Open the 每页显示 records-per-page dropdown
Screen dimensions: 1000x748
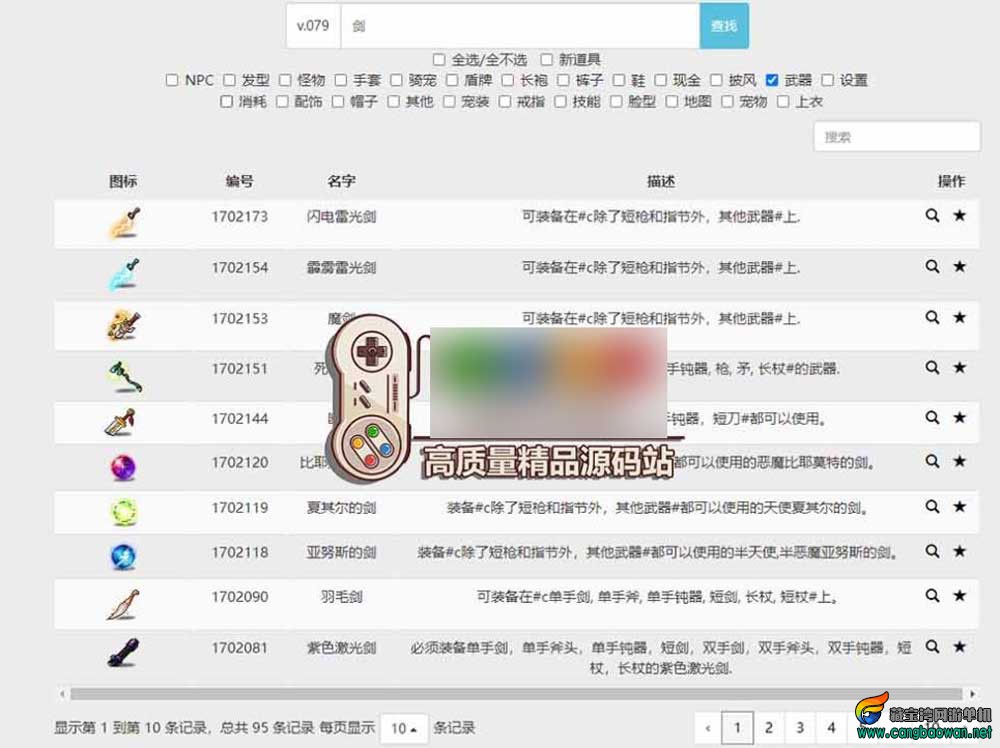[x=405, y=728]
